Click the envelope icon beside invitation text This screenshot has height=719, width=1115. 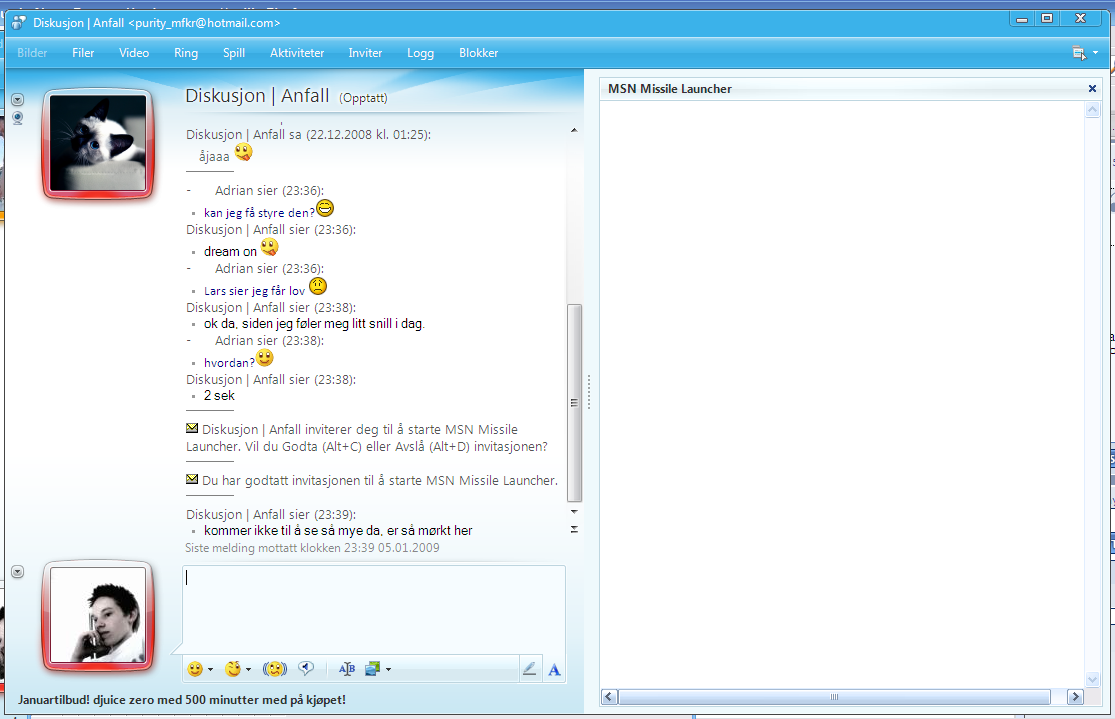192,428
